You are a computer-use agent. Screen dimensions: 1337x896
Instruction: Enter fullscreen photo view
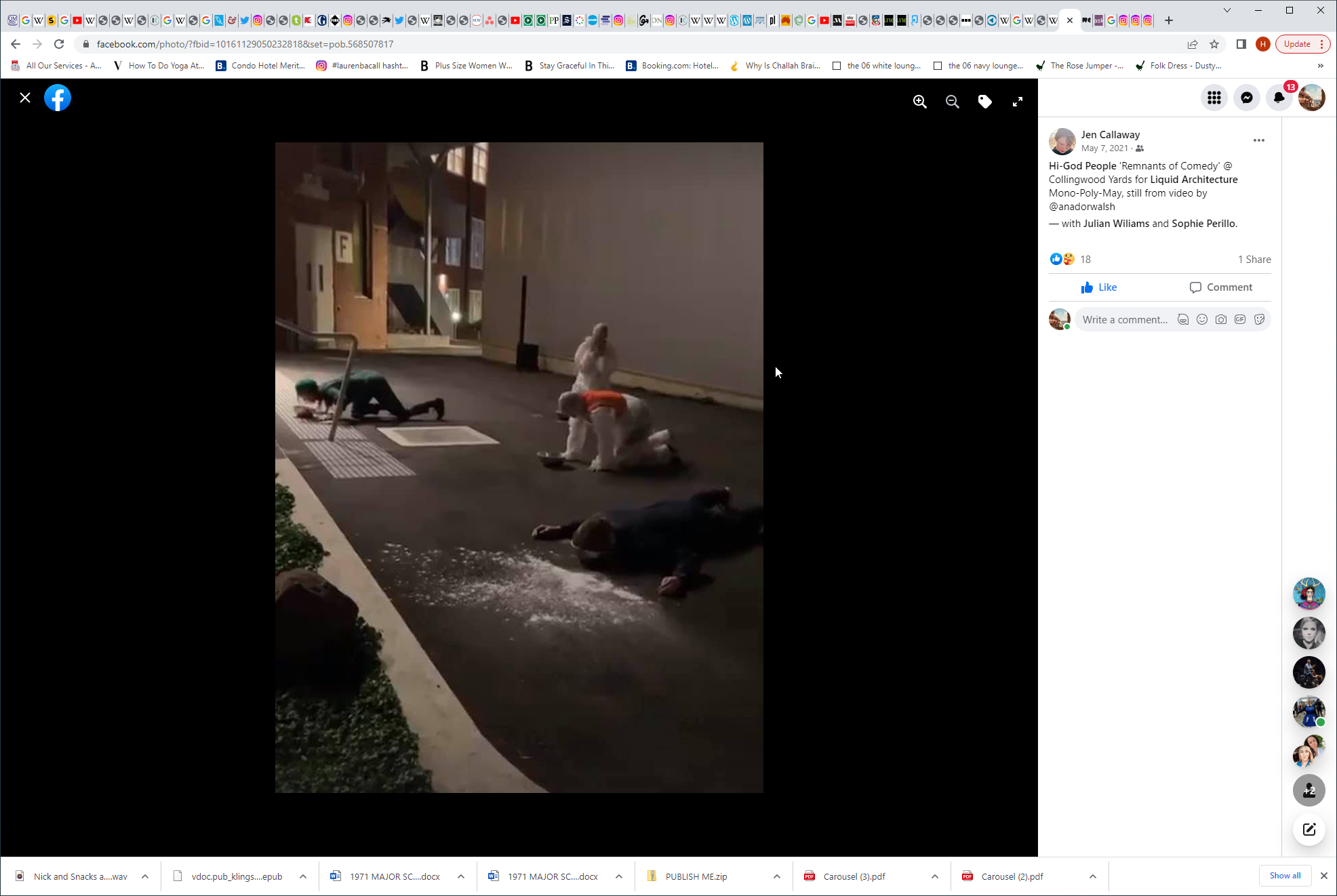click(1017, 102)
